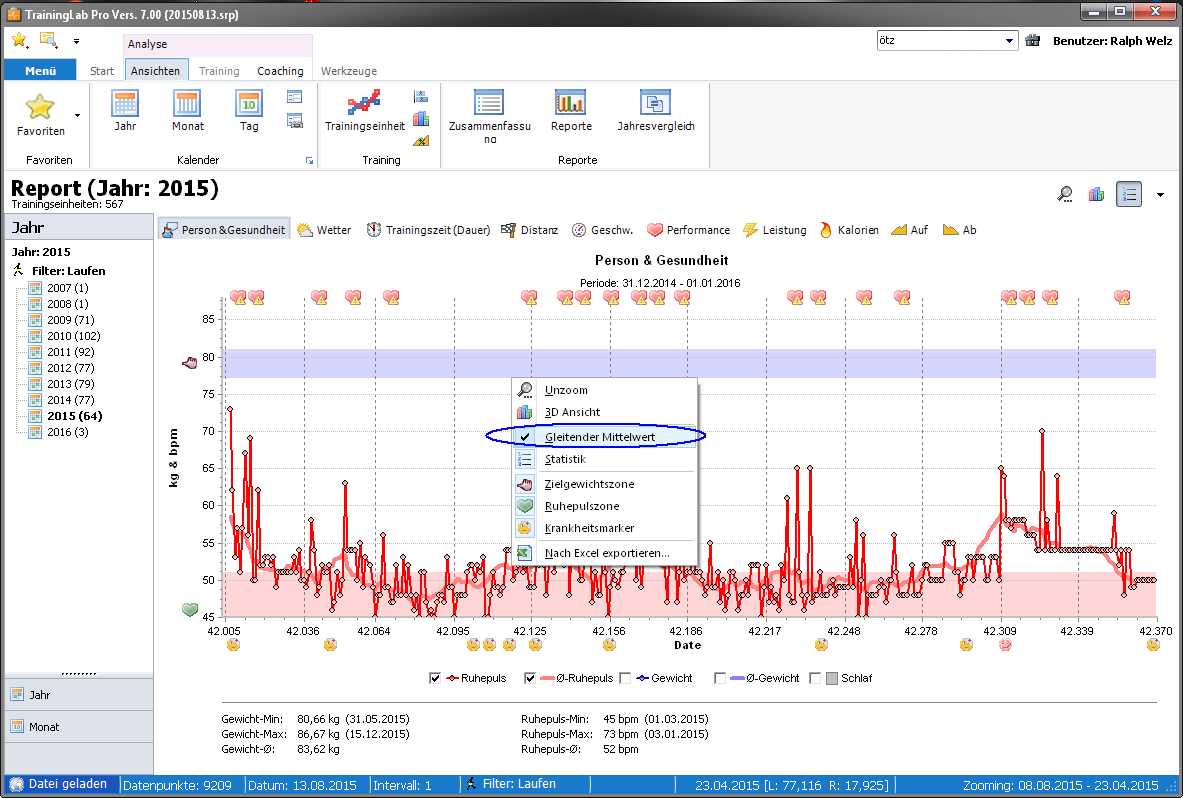Click the yellow triangle ruler icon in Training group
1183x798 pixels.
[421, 140]
